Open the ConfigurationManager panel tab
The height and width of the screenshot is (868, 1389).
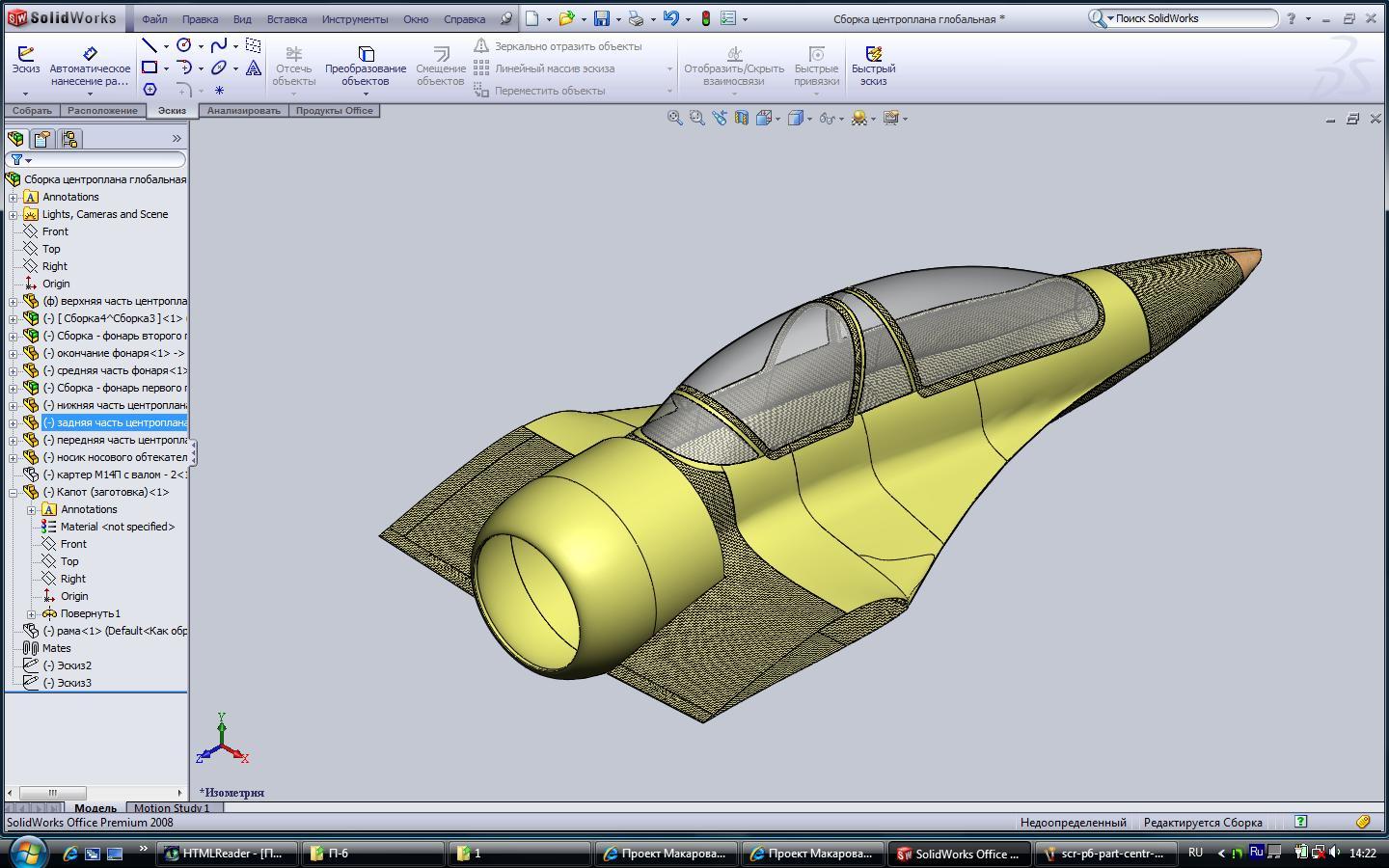[x=69, y=139]
